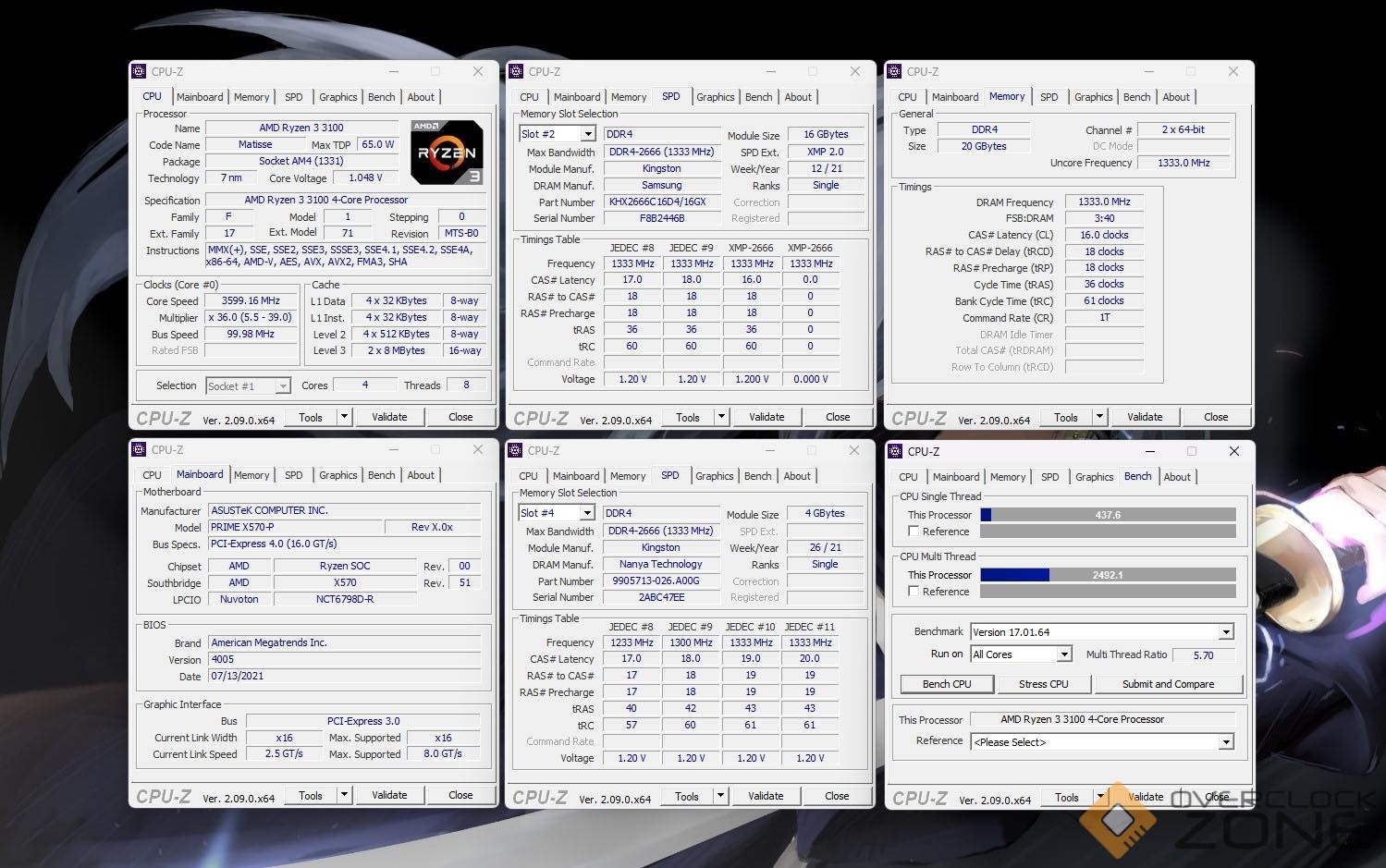This screenshot has height=868, width=1386.
Task: Click the empty Reference bar under CPU Single Thread
Action: [x=1108, y=532]
